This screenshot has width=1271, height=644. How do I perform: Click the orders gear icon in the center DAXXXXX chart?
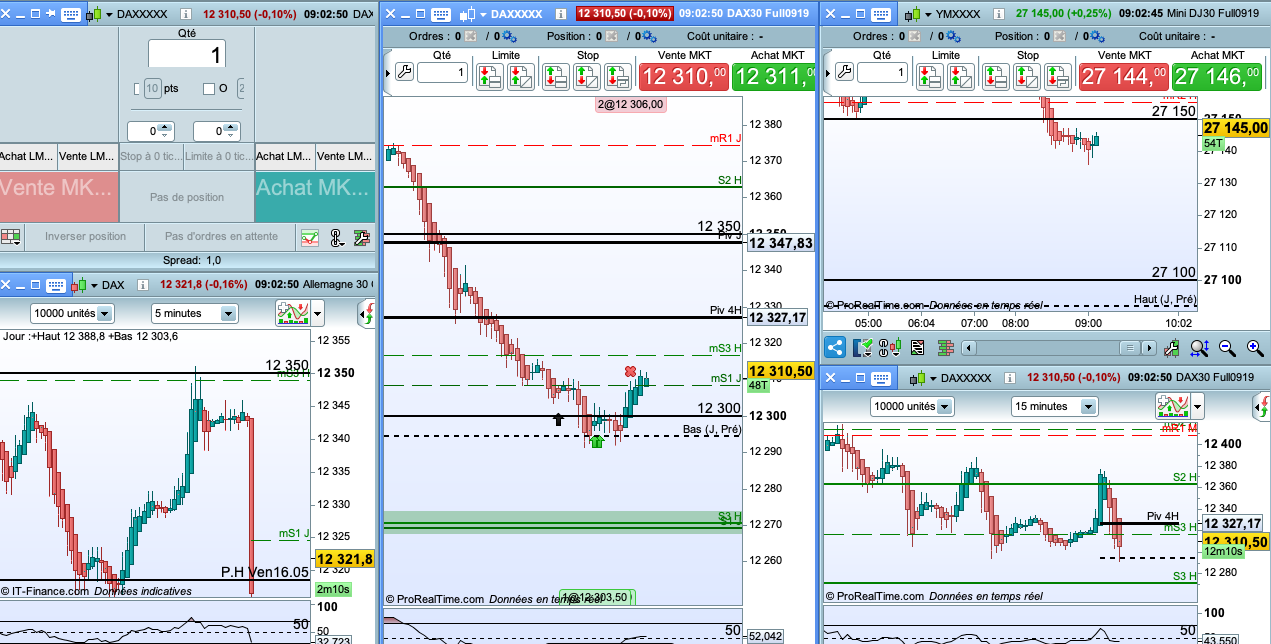click(508, 36)
